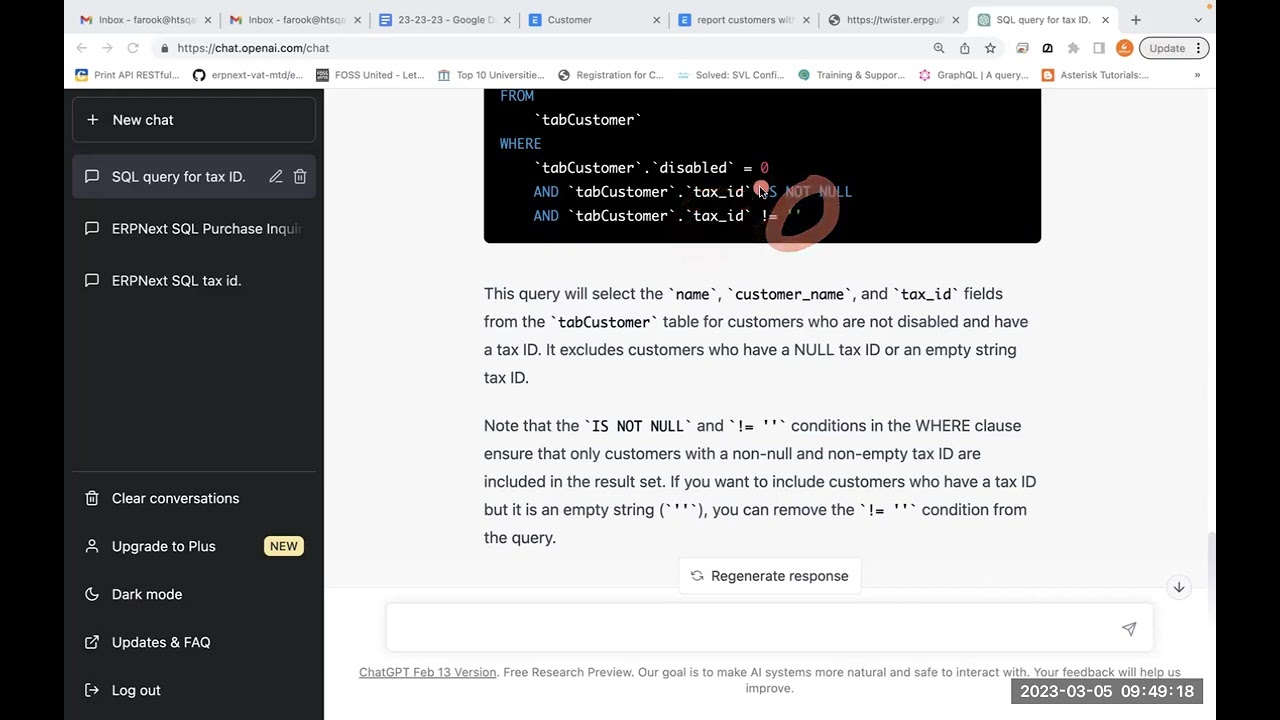The width and height of the screenshot is (1280, 720).
Task: Bookmark this page with the star icon
Action: pos(990,48)
